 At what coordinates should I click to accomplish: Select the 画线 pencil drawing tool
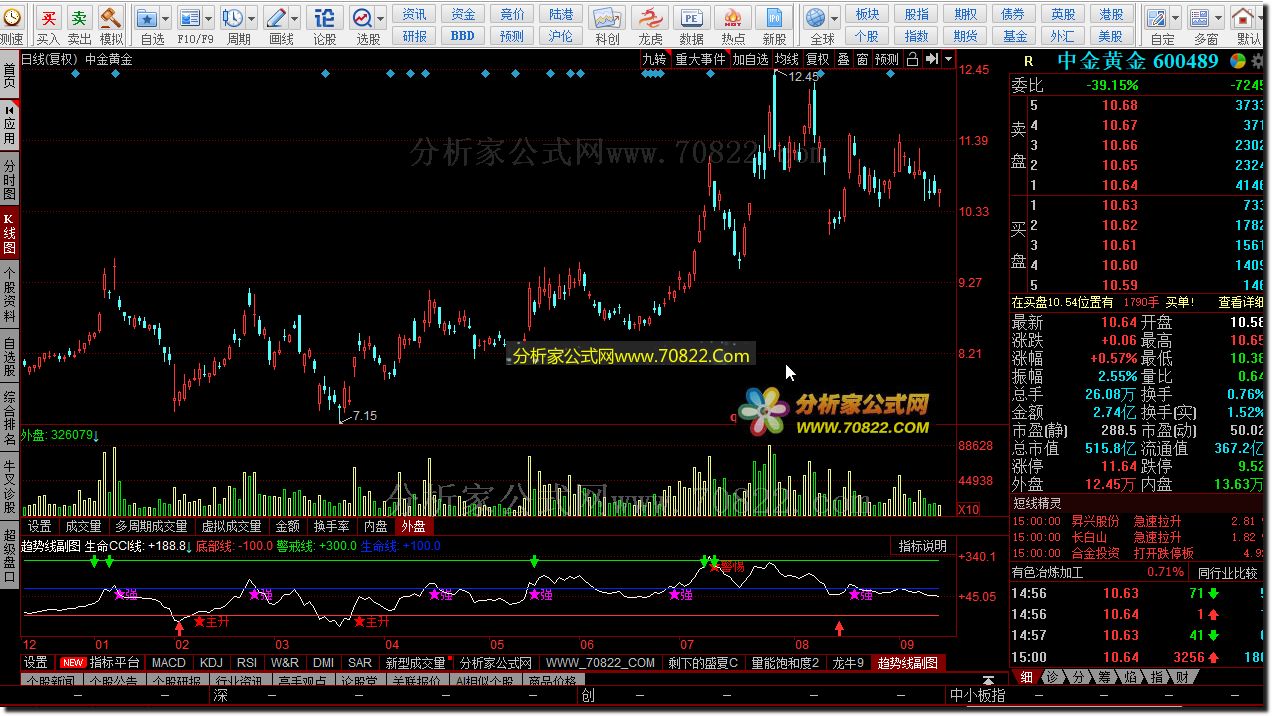pos(276,17)
